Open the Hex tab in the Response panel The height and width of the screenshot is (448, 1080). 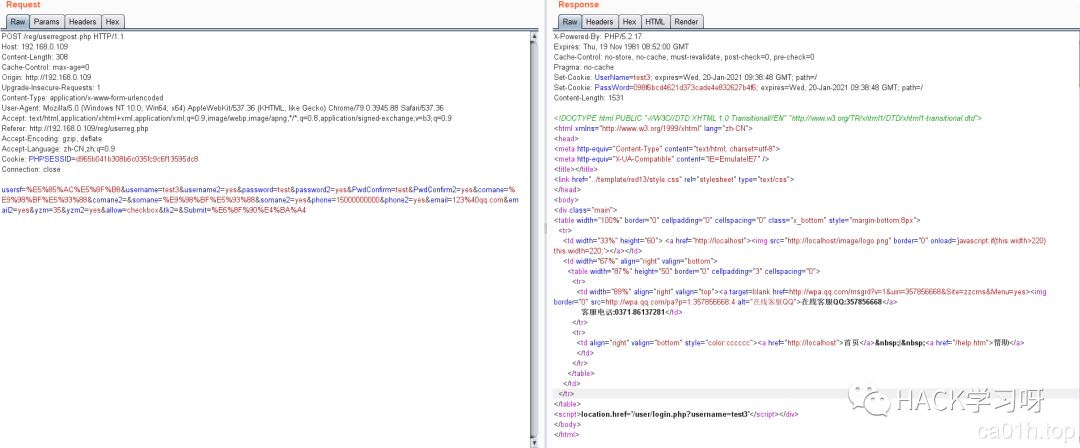coord(629,22)
